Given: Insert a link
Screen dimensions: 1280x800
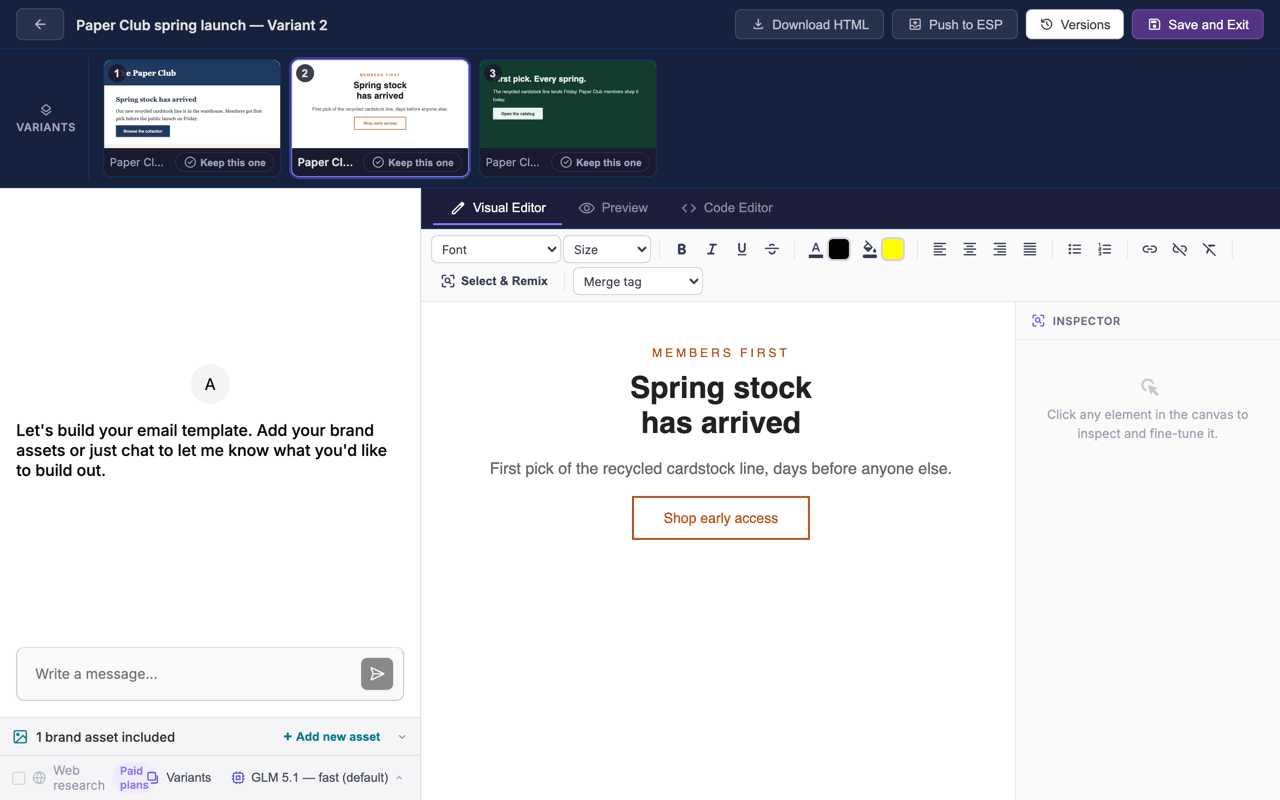Looking at the screenshot, I should [1150, 249].
